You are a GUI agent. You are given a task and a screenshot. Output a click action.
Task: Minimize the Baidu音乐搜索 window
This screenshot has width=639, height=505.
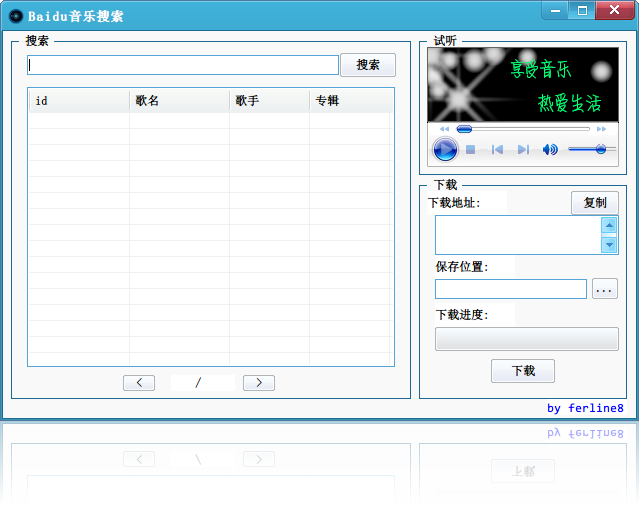coord(555,10)
